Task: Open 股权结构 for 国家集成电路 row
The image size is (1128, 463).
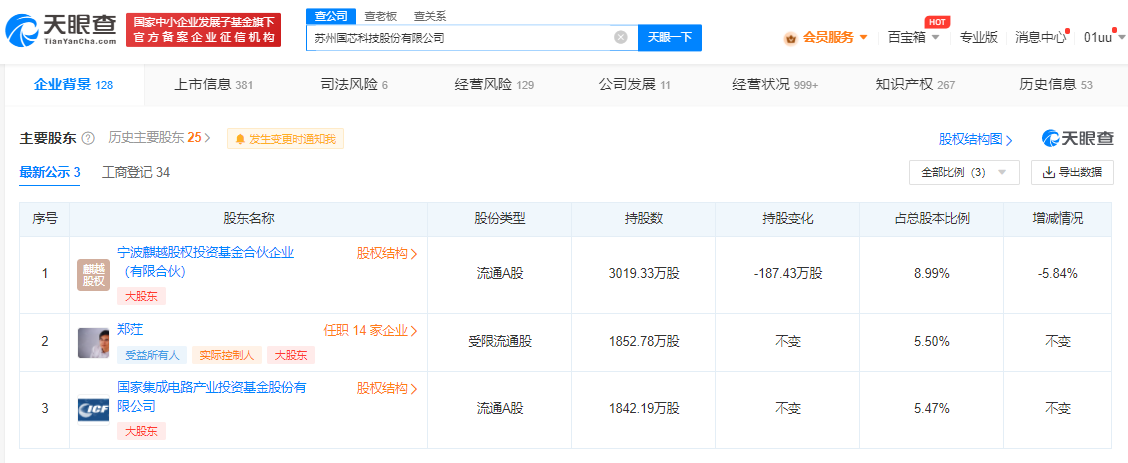Action: pos(387,389)
